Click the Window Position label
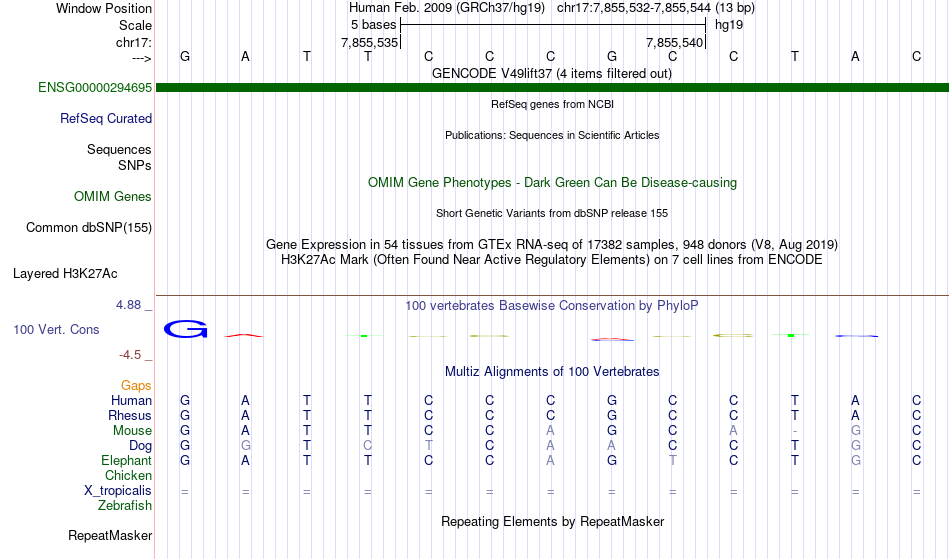 point(104,8)
